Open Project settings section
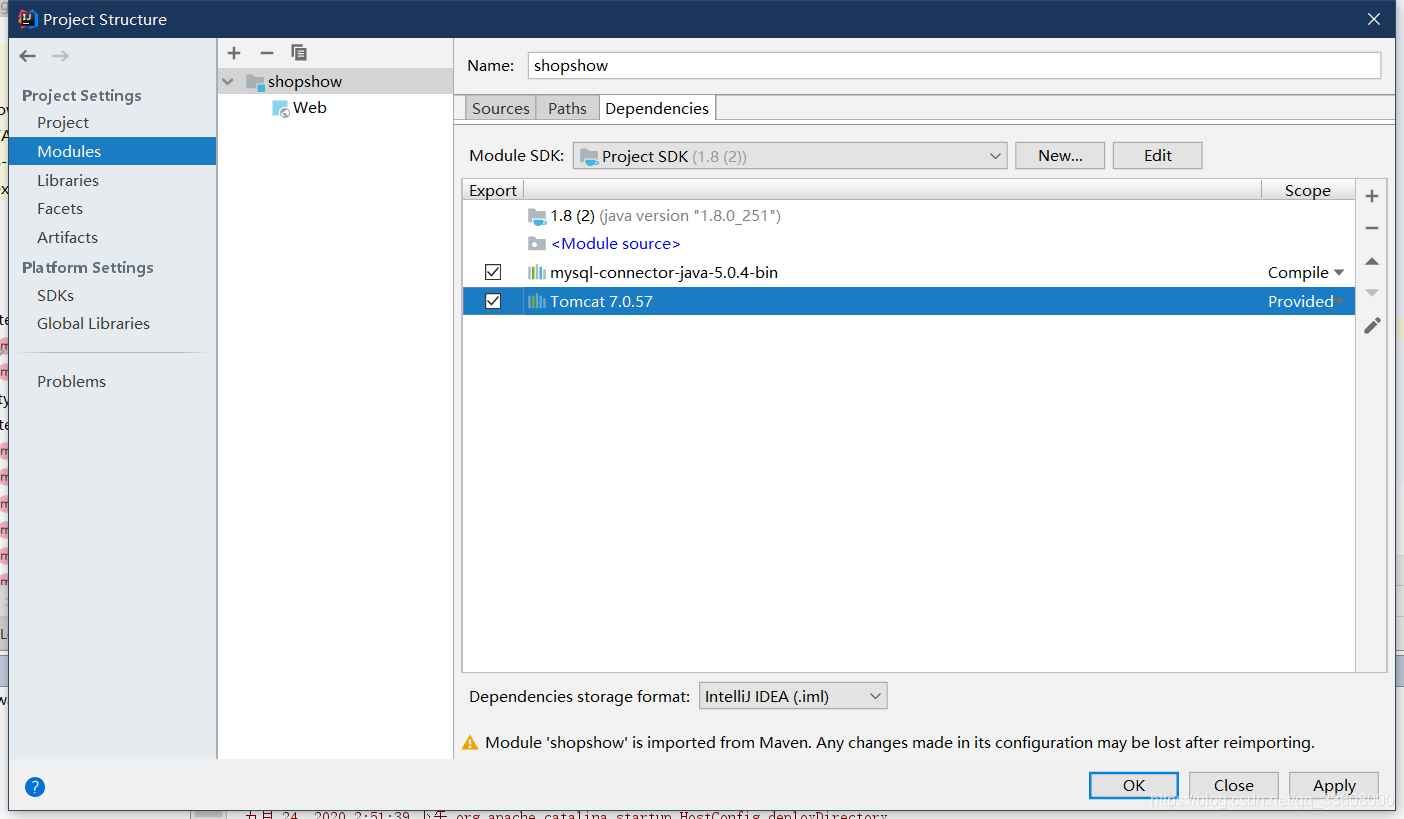 [63, 122]
